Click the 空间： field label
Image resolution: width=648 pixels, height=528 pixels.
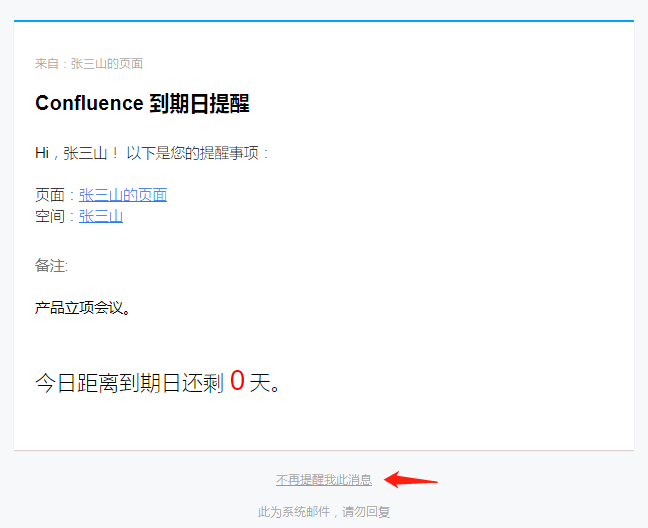[55, 215]
